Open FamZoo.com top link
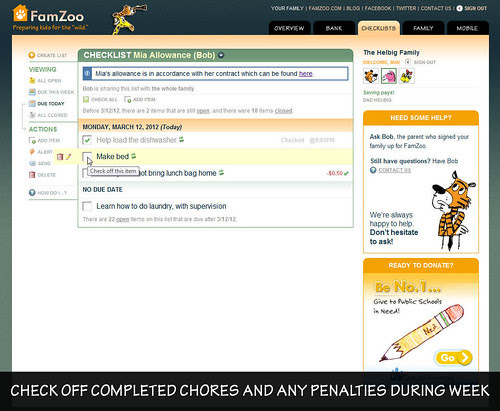500x411 pixels. pos(325,8)
